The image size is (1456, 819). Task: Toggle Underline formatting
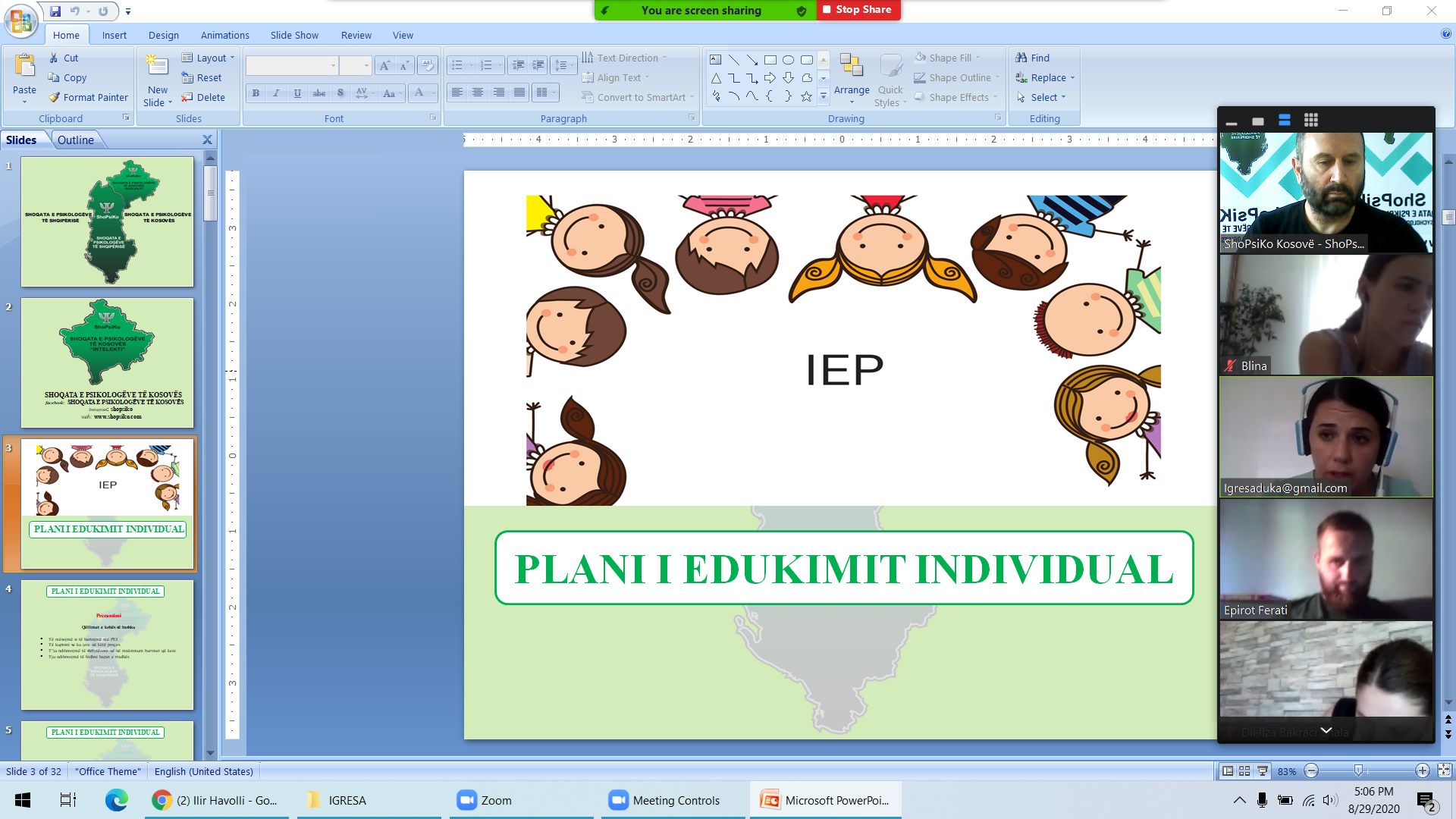[297, 93]
